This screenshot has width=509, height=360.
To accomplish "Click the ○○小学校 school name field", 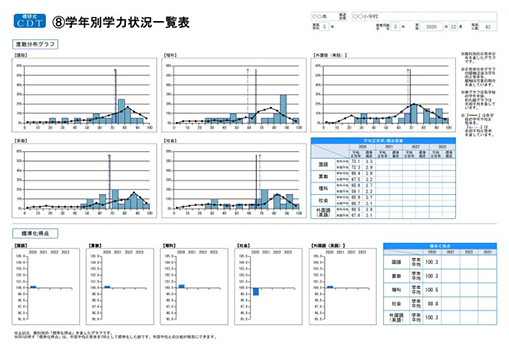I will (x=424, y=16).
